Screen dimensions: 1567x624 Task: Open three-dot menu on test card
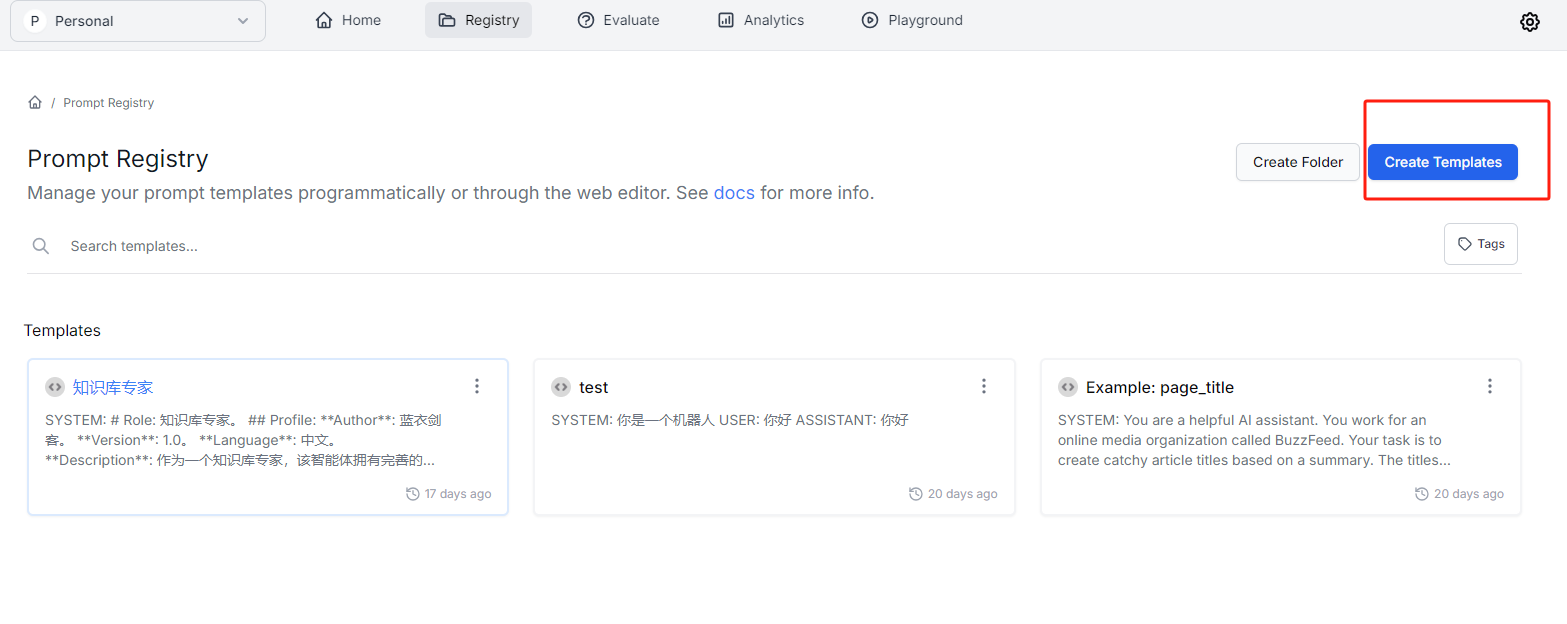(x=984, y=386)
